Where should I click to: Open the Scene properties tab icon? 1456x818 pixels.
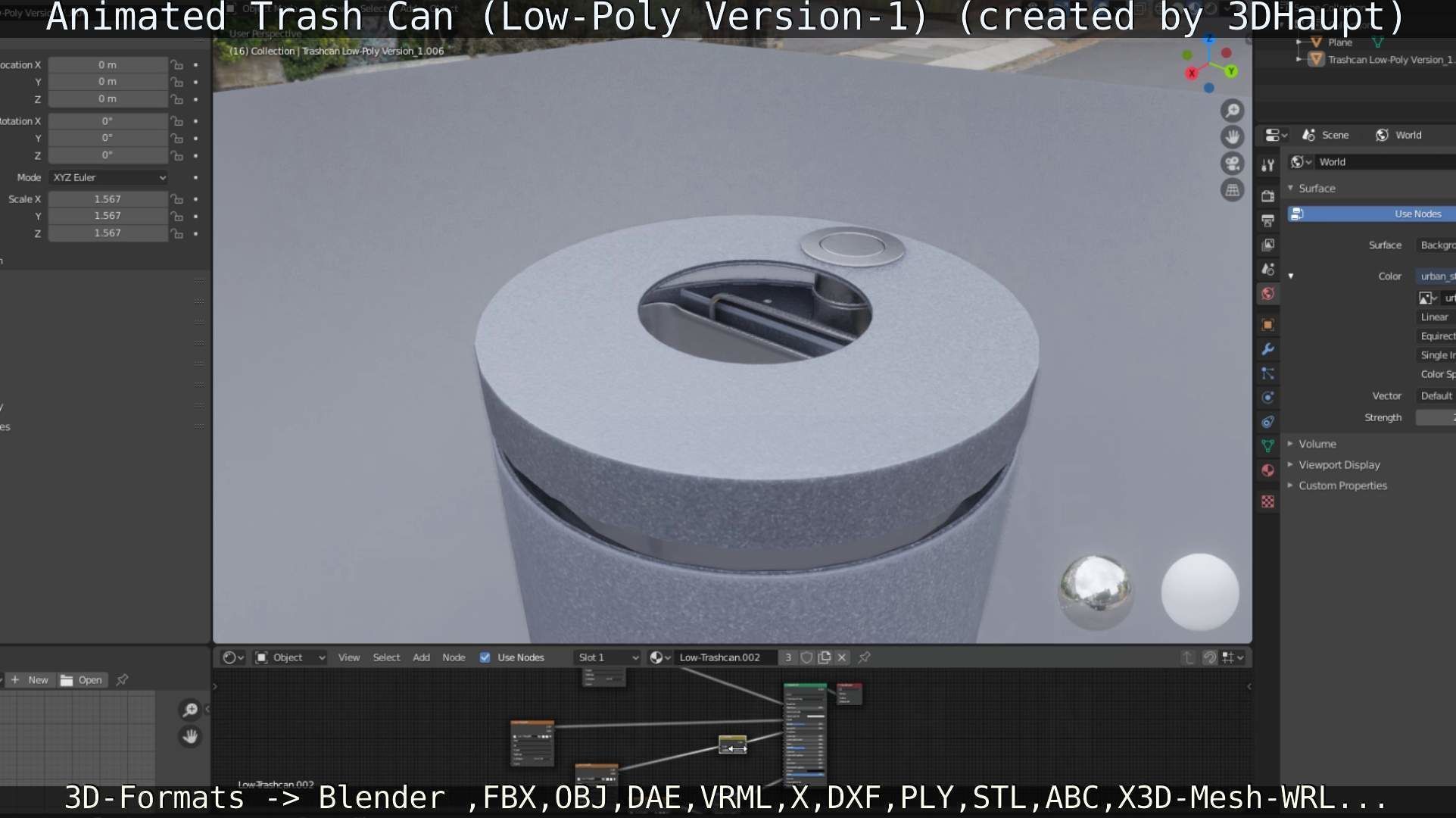[x=1267, y=269]
